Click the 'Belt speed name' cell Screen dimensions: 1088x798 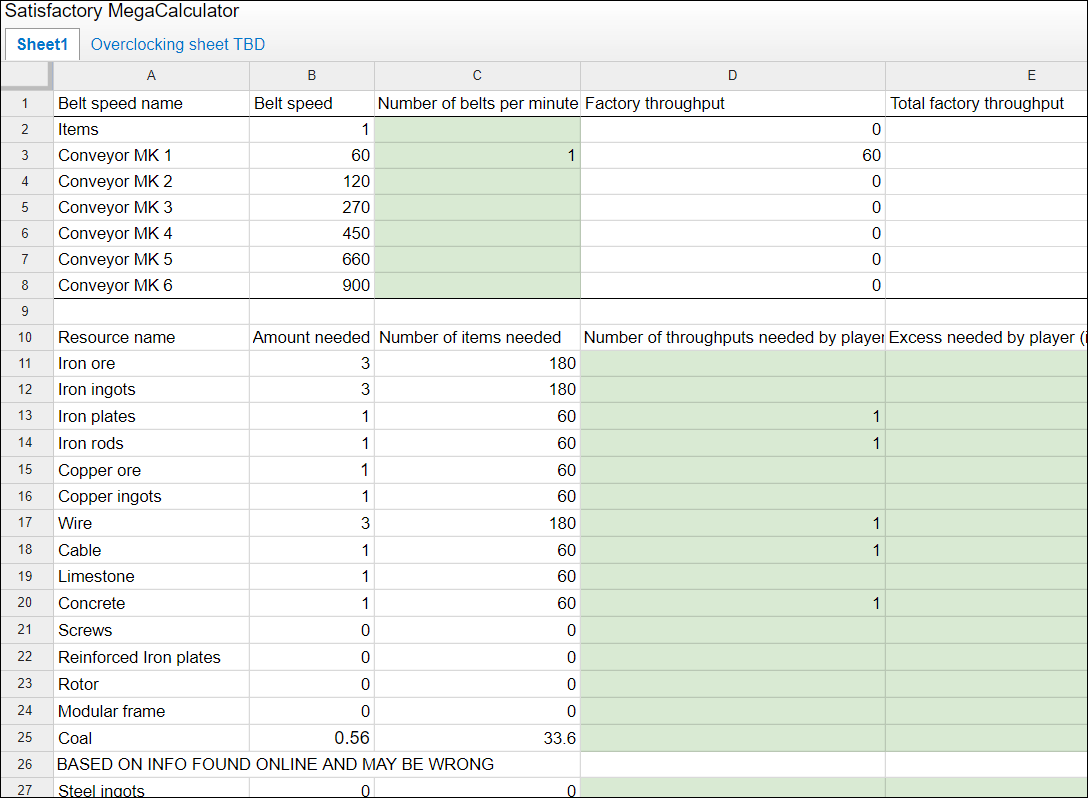[x=151, y=103]
